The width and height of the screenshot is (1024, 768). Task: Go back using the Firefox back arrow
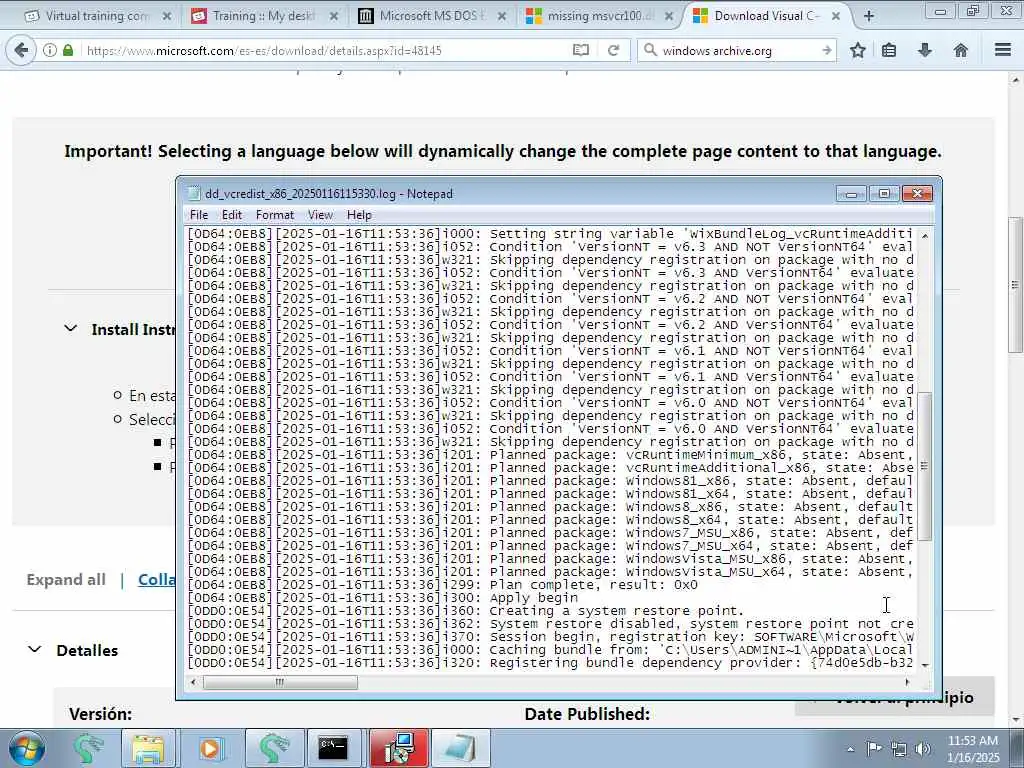click(21, 50)
